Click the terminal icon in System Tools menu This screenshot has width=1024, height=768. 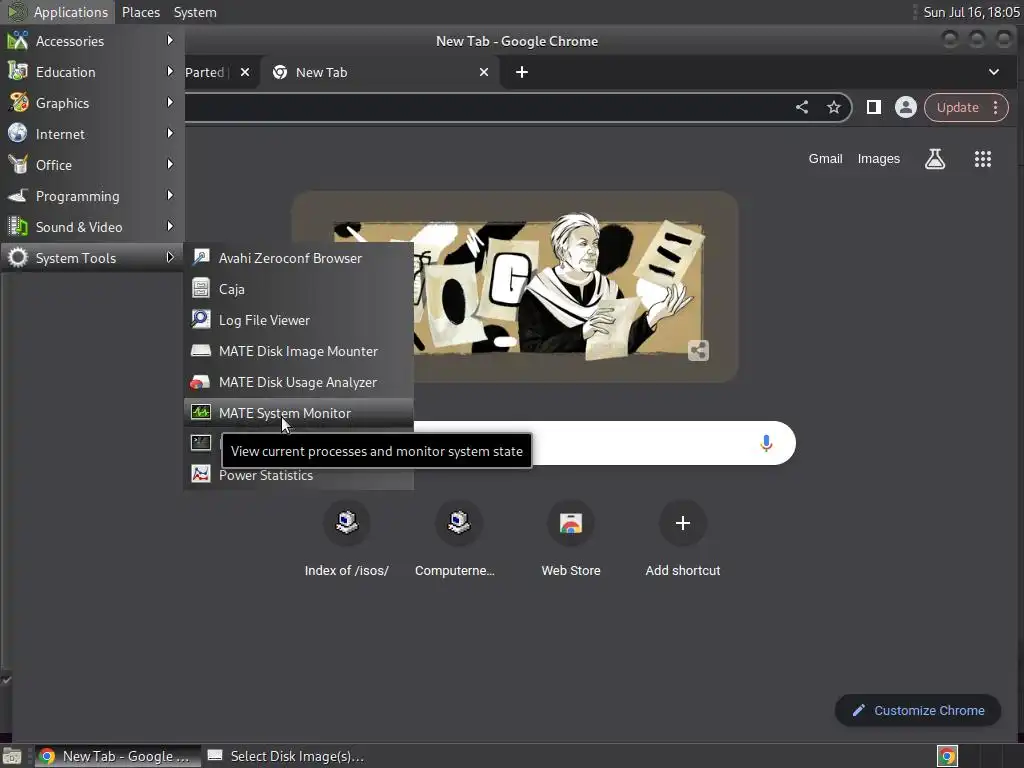coord(200,443)
